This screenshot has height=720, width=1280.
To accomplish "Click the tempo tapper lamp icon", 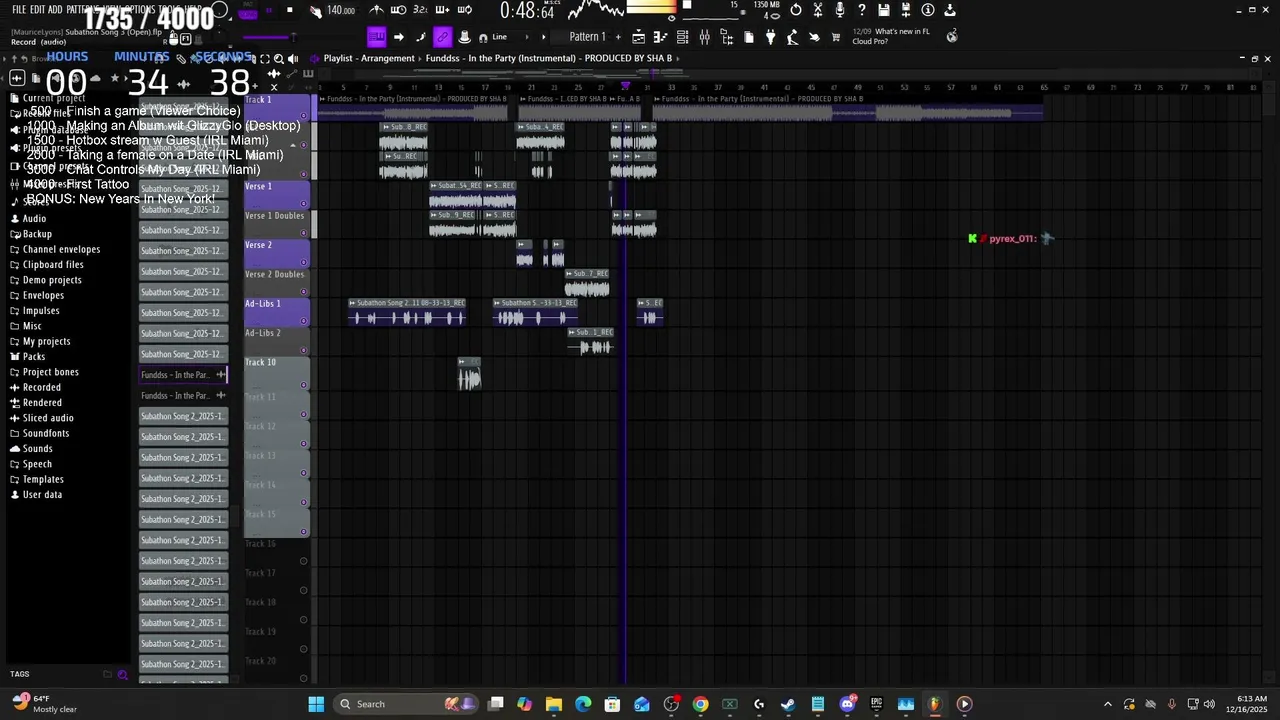I will pyautogui.click(x=792, y=37).
